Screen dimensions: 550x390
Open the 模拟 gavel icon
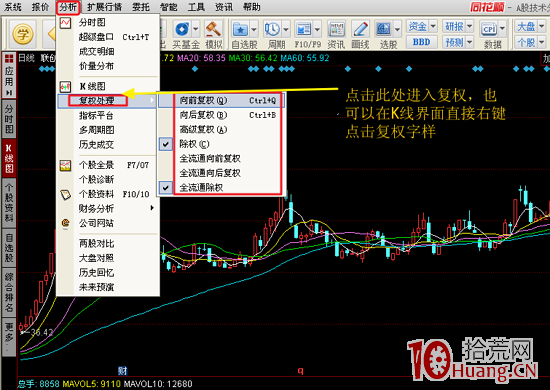[214, 29]
